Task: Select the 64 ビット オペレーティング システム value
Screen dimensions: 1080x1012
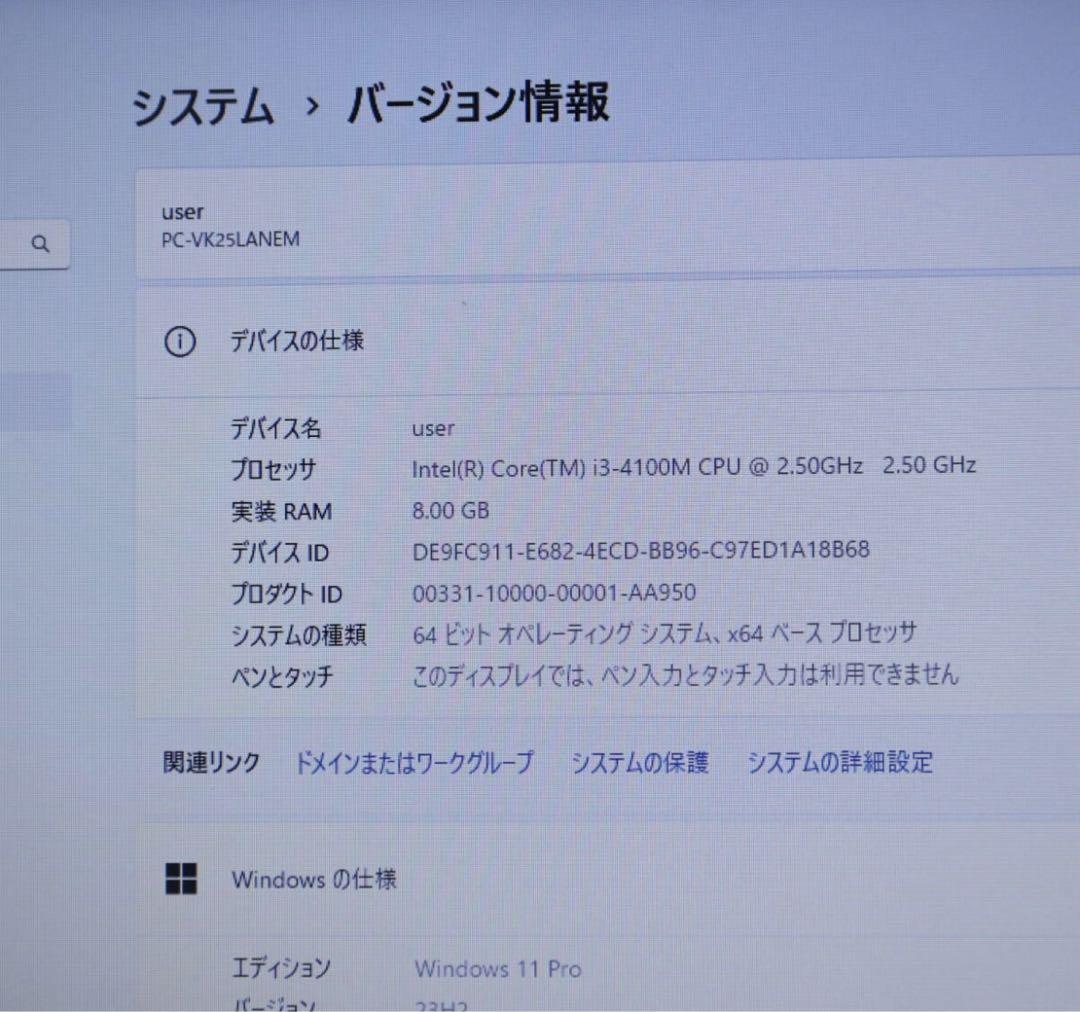Action: tap(665, 633)
